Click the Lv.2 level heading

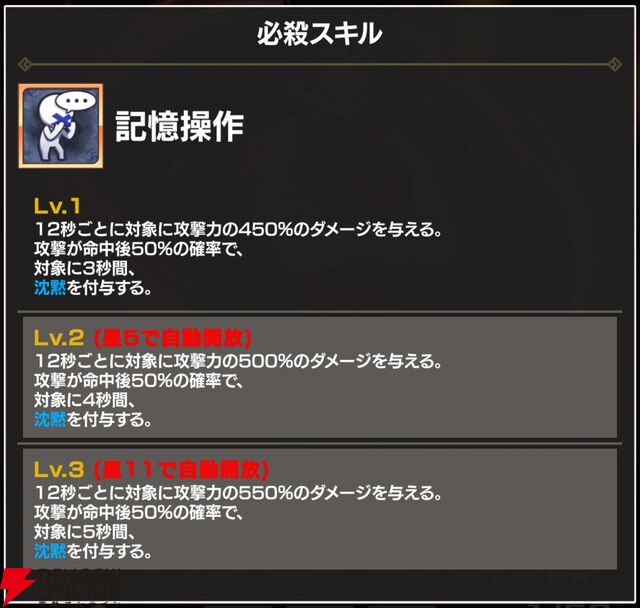click(x=59, y=338)
